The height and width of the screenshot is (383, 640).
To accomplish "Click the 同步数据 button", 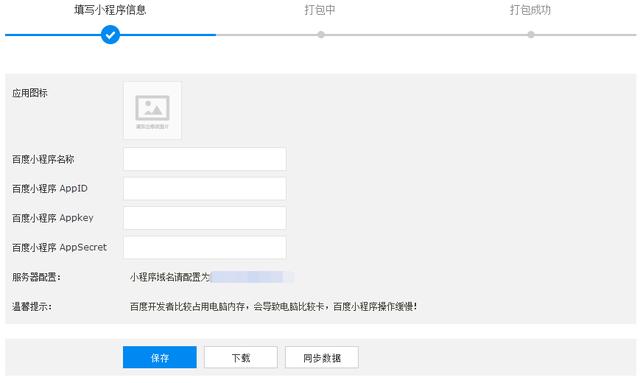I will (x=322, y=357).
